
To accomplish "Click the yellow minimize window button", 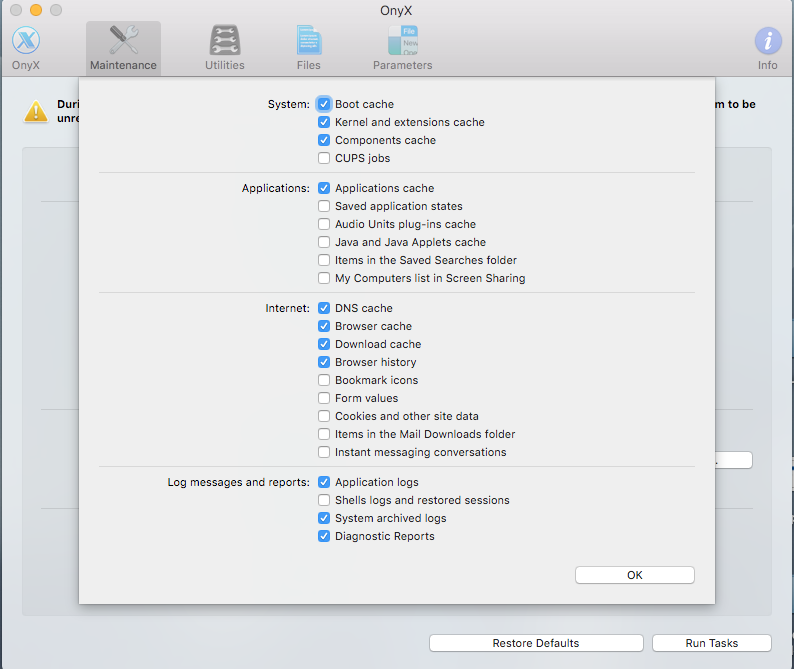I will pos(36,10).
